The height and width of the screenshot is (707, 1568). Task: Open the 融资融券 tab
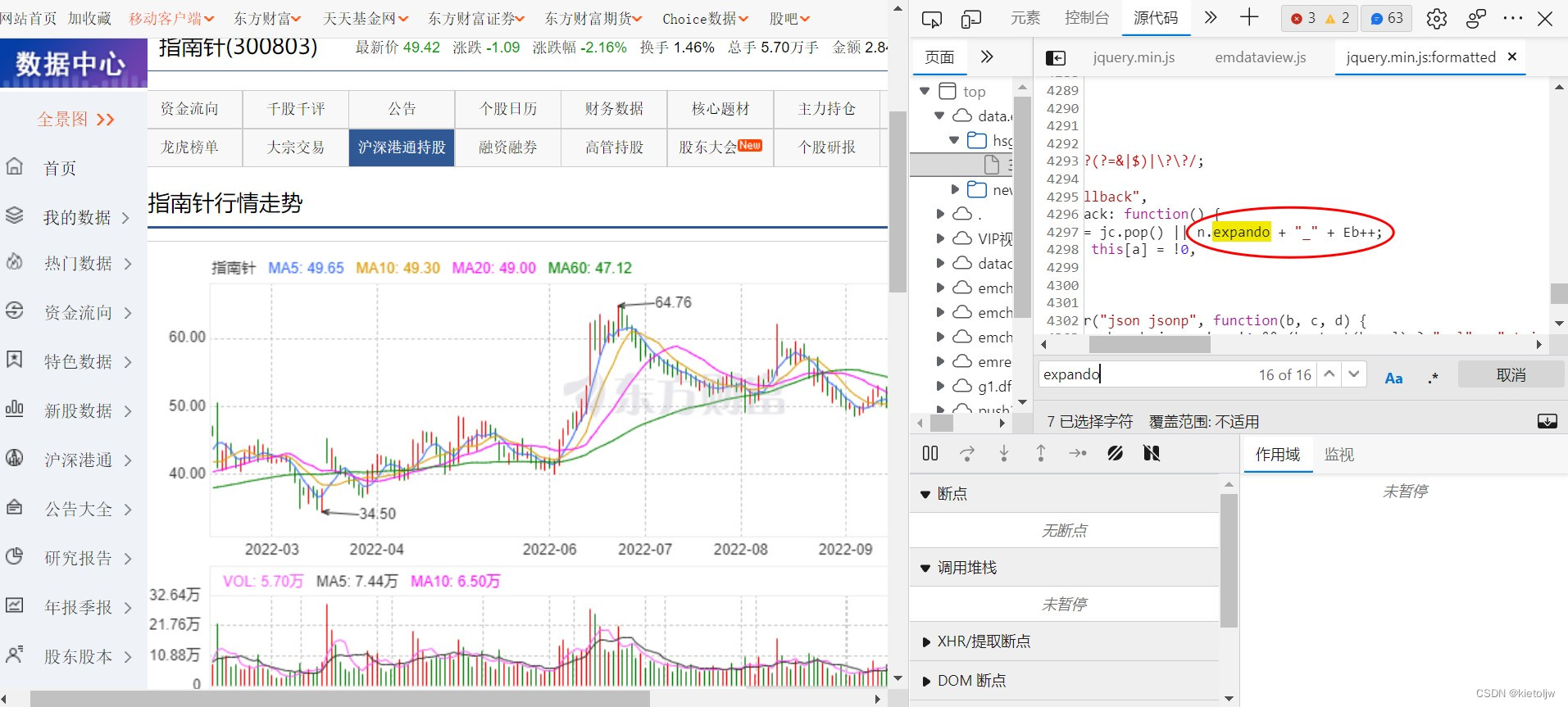pos(508,147)
